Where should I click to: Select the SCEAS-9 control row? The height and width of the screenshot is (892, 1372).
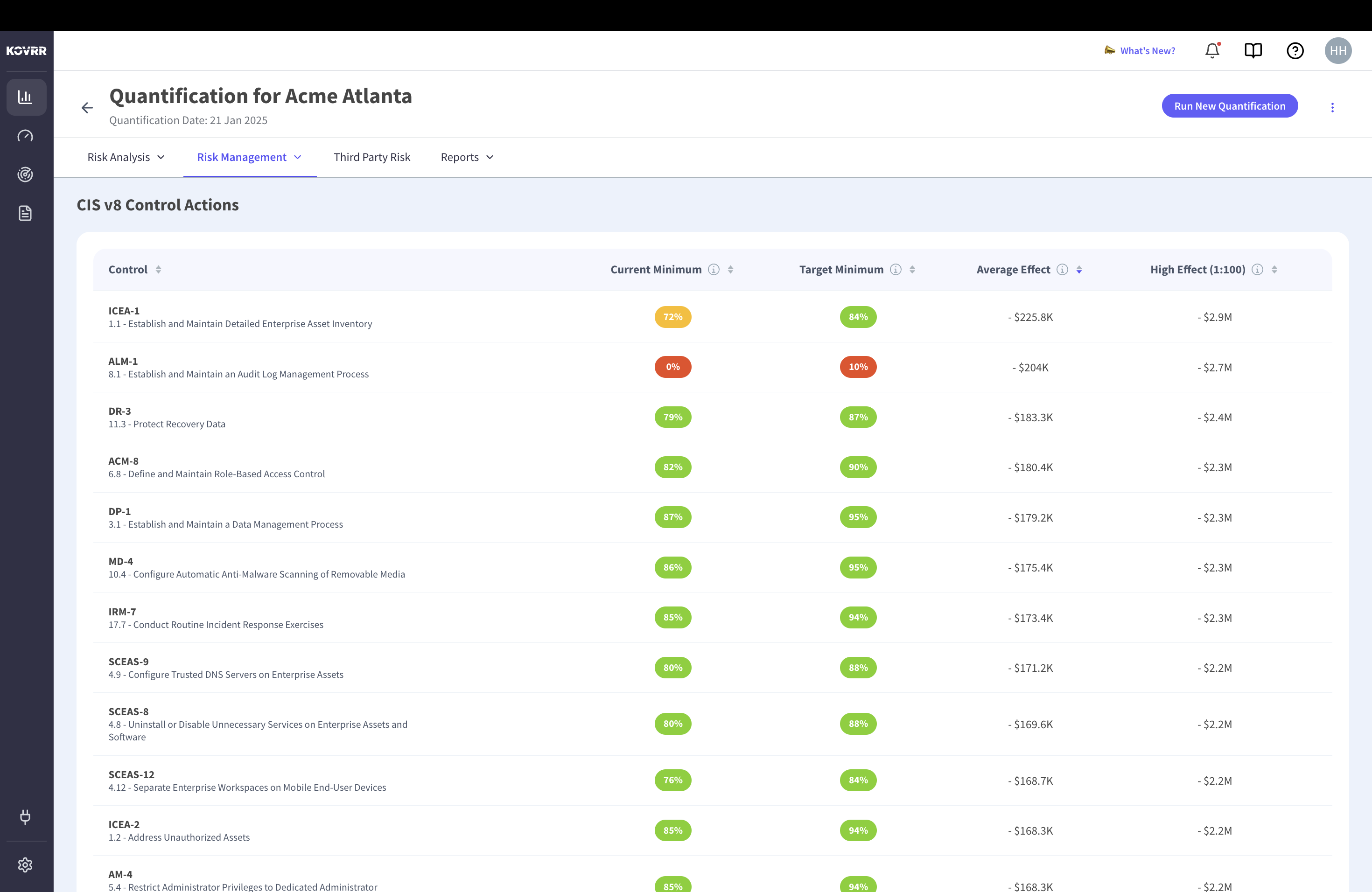pos(713,668)
